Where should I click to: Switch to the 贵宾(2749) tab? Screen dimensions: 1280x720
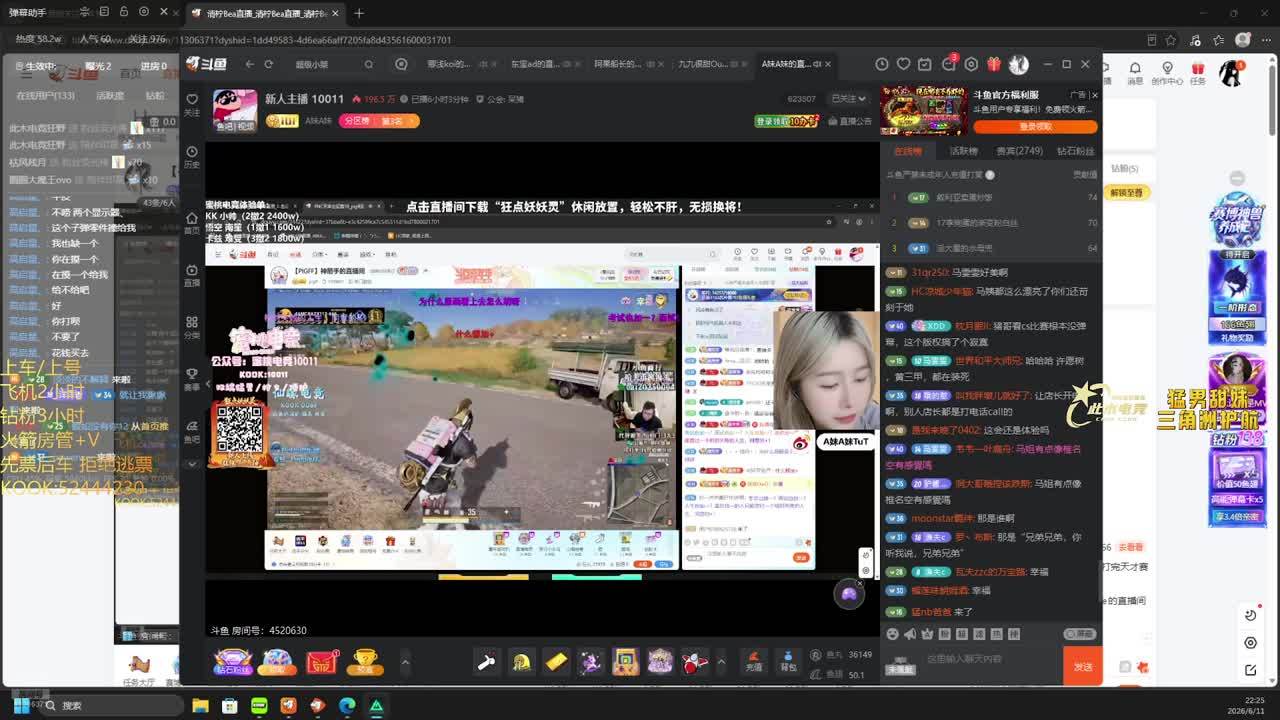(x=1019, y=151)
